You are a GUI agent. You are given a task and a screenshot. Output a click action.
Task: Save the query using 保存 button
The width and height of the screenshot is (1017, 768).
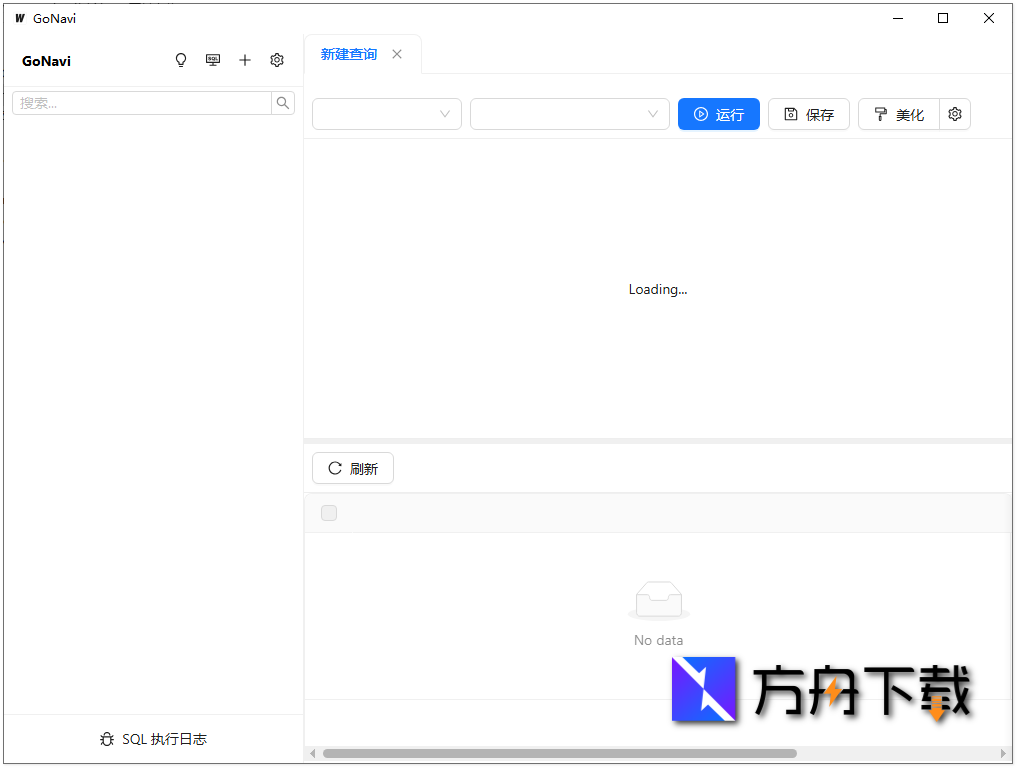(x=808, y=114)
